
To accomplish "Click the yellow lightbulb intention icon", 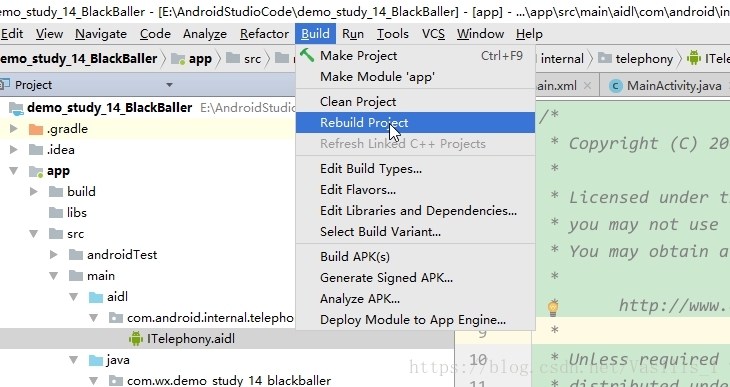I will [x=553, y=308].
